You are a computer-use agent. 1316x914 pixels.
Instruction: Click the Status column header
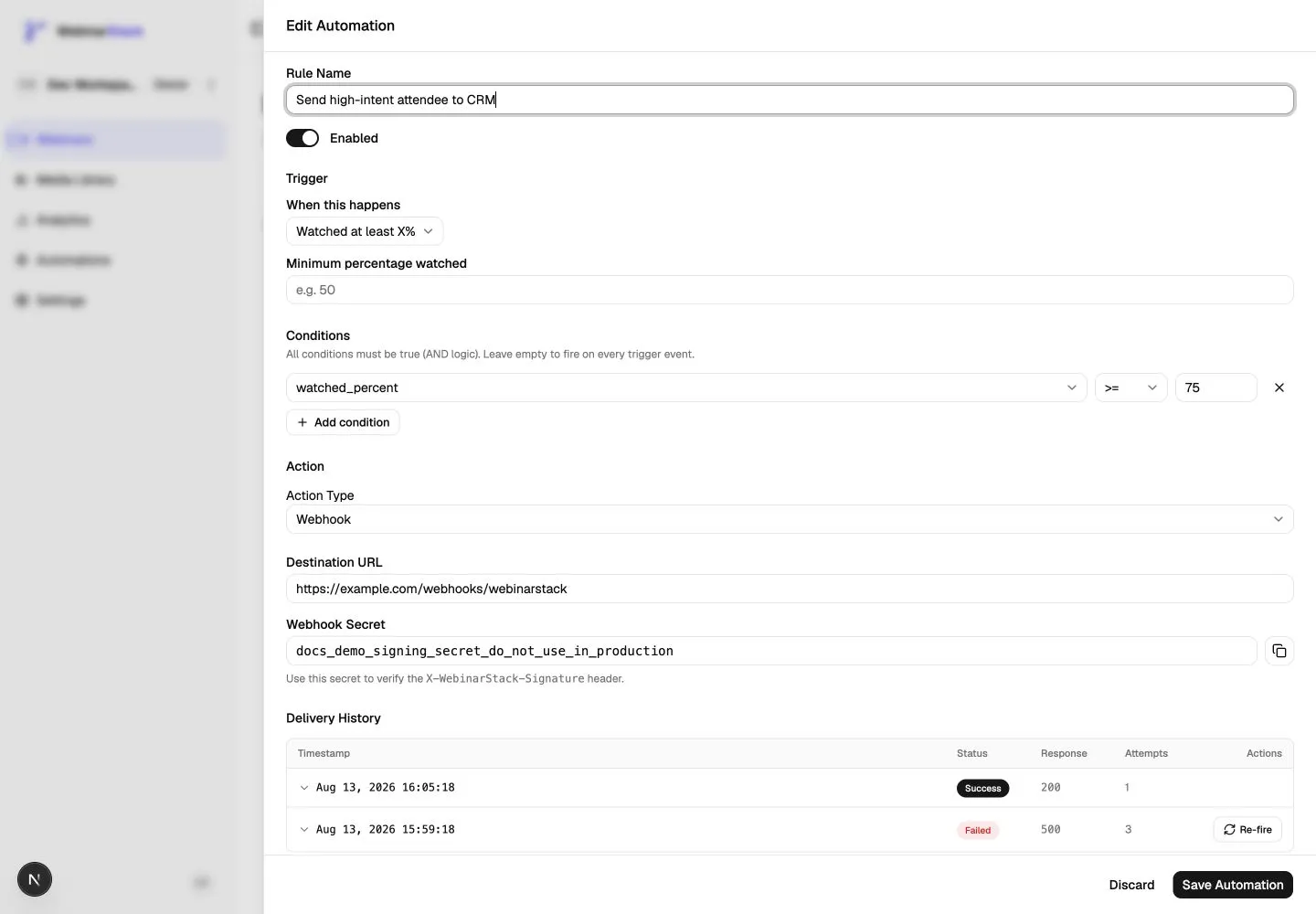point(971,753)
